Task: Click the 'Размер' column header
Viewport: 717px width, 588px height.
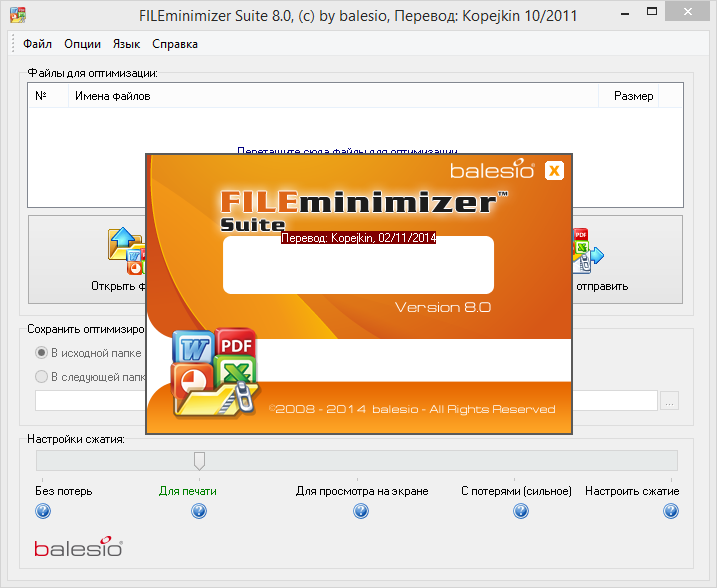Action: coord(628,96)
